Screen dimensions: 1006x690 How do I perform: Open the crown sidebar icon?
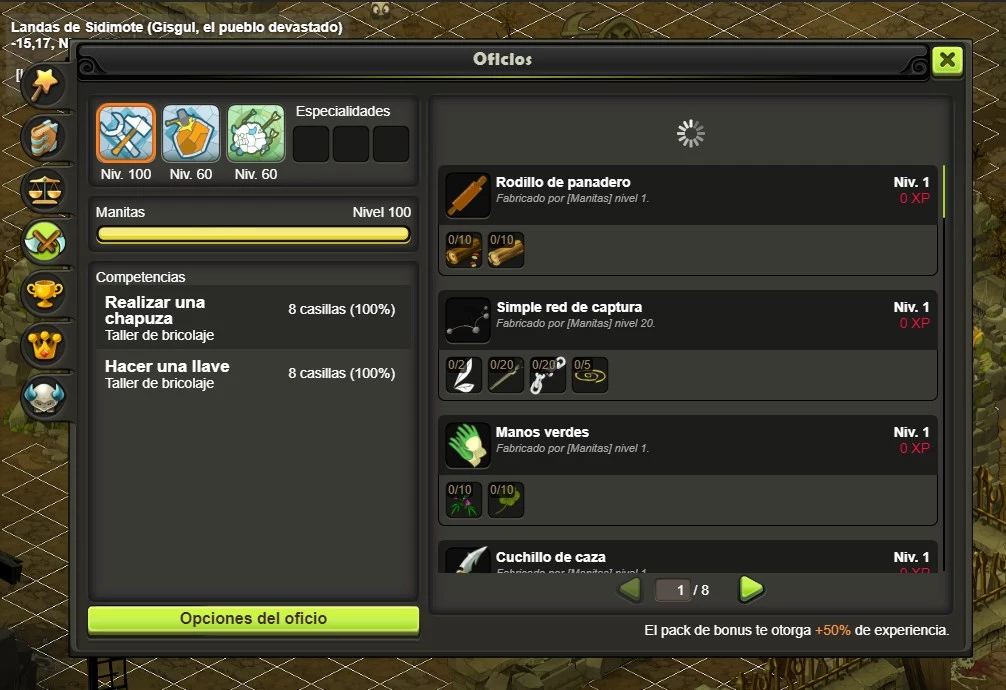pyautogui.click(x=44, y=346)
